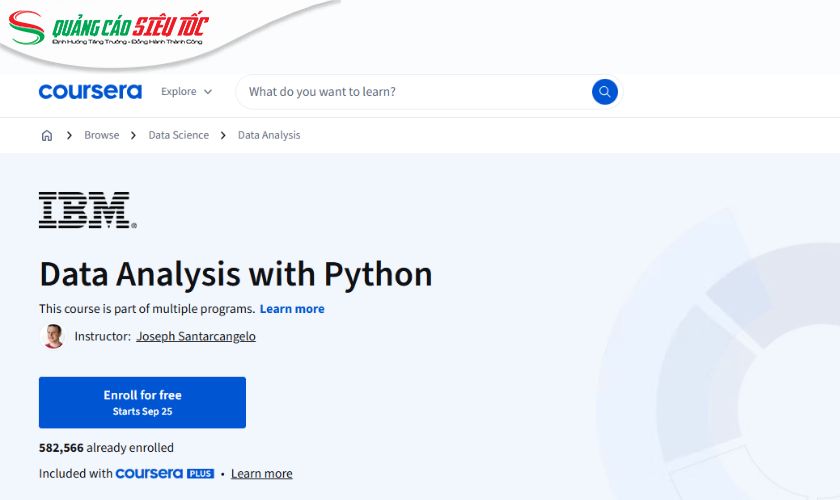Open the Joseph Santarcangelo instructor link
This screenshot has height=500, width=840.
[x=196, y=337]
